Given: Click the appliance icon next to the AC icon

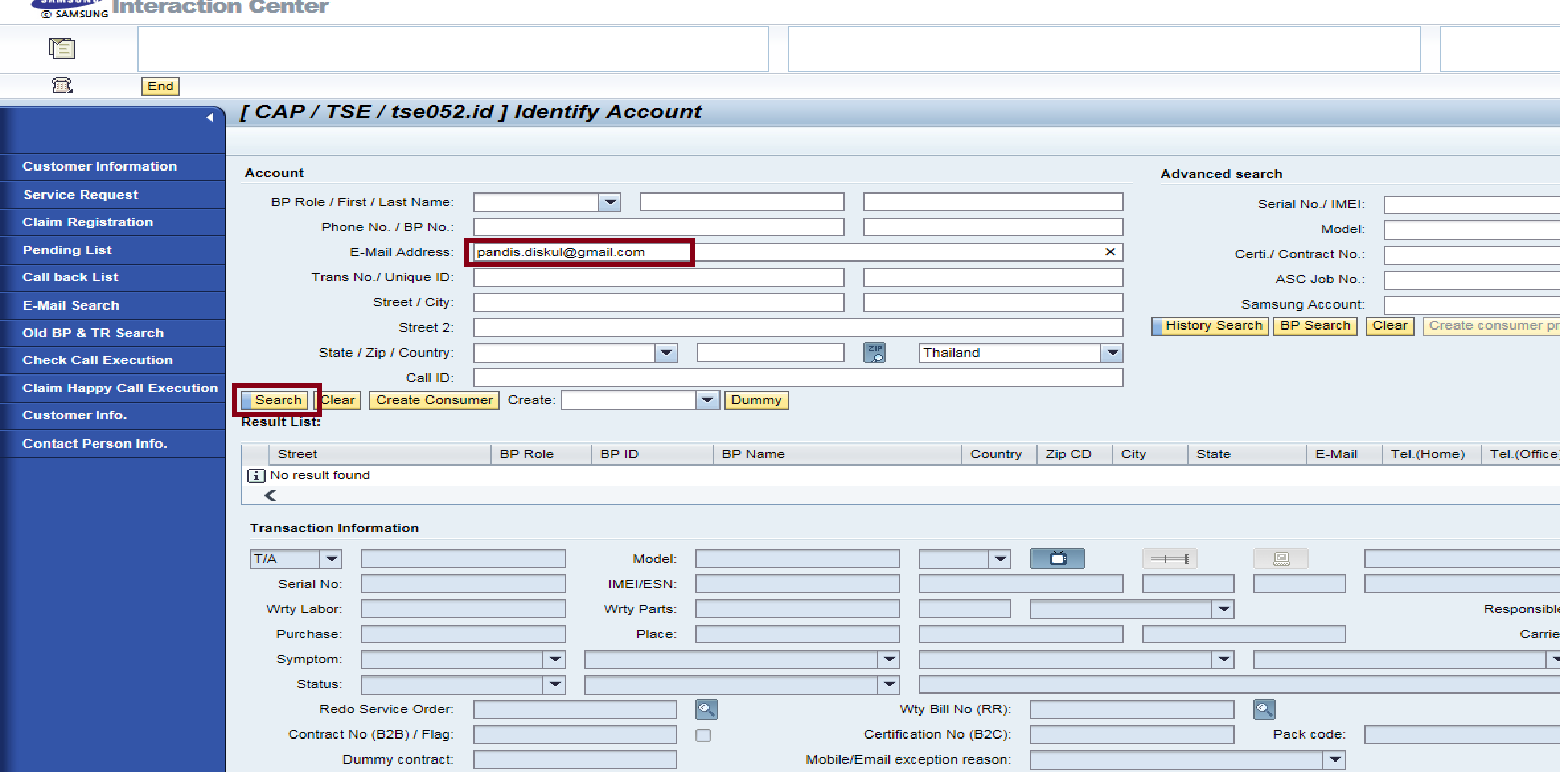Looking at the screenshot, I should tap(1281, 559).
